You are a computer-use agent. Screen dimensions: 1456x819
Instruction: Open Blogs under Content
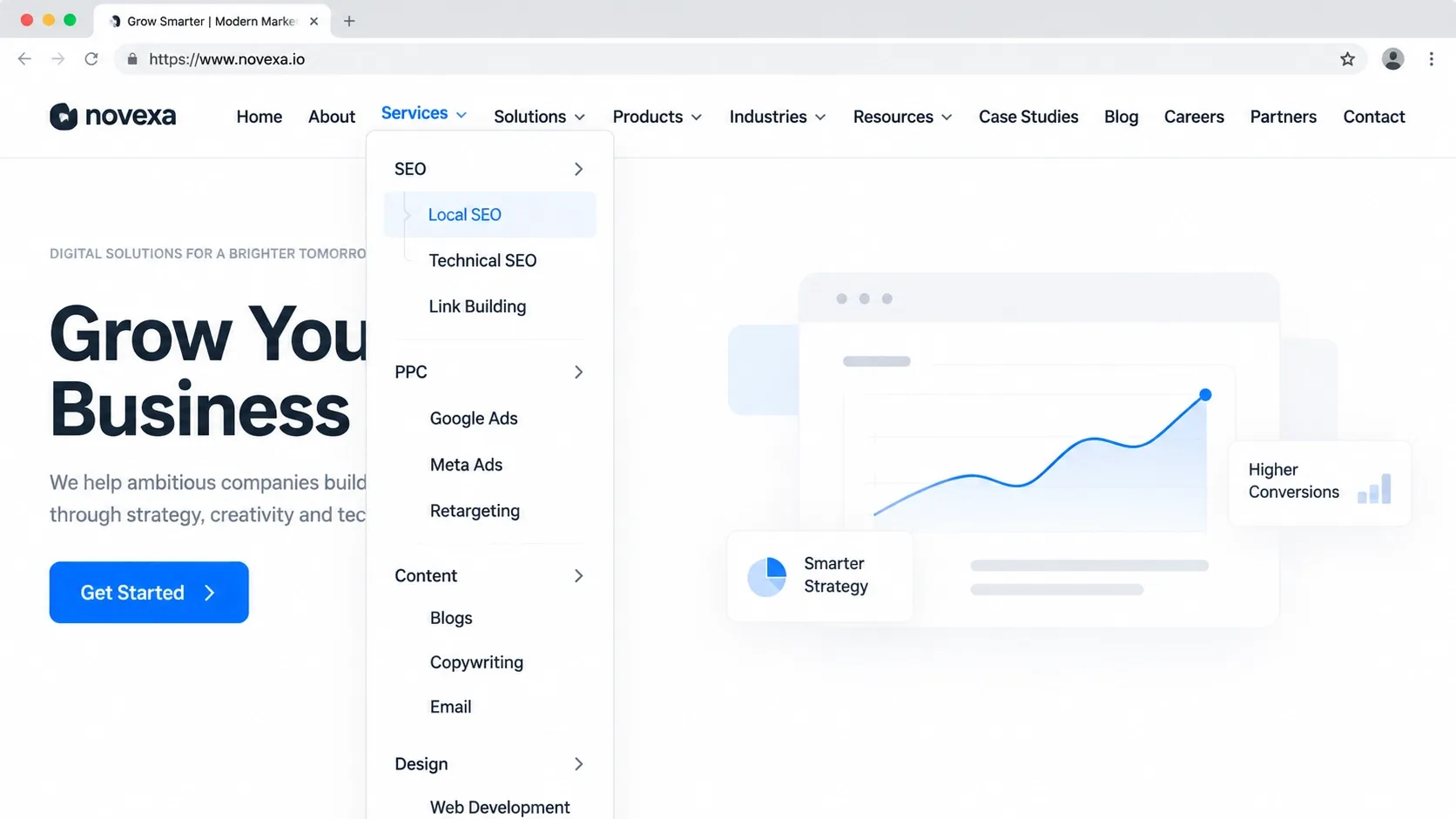[451, 618]
